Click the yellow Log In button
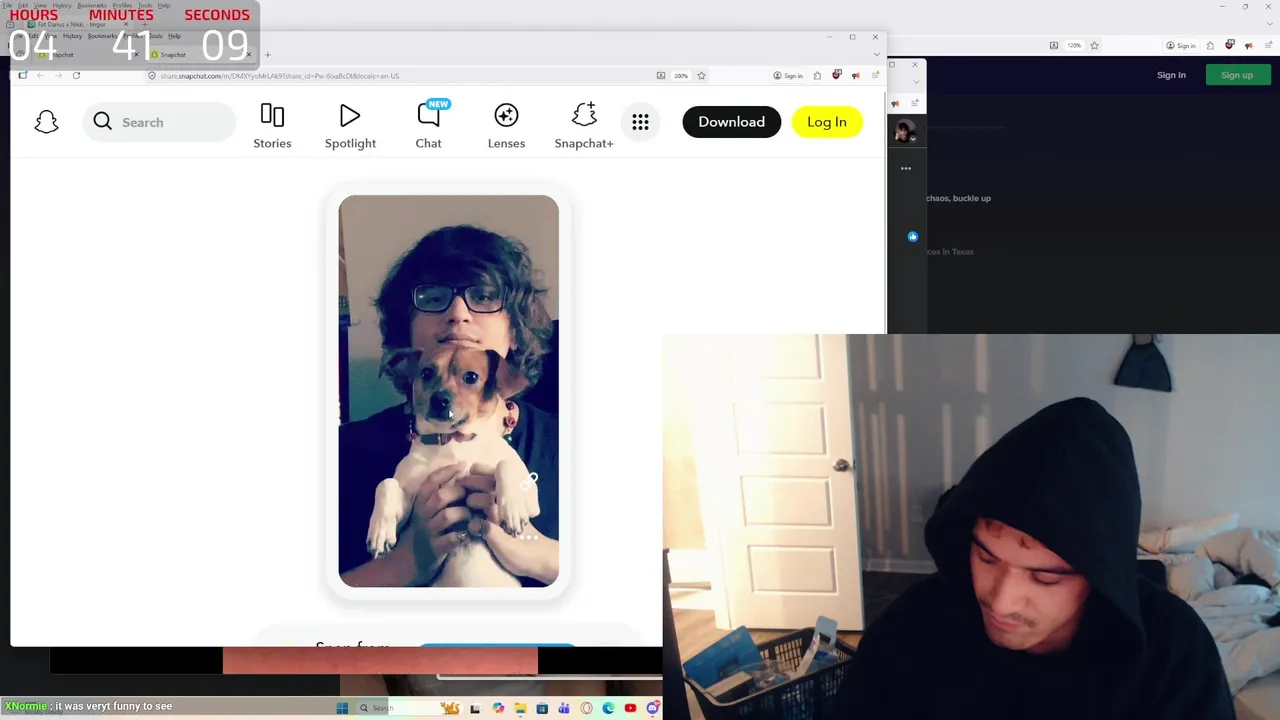 tap(826, 122)
